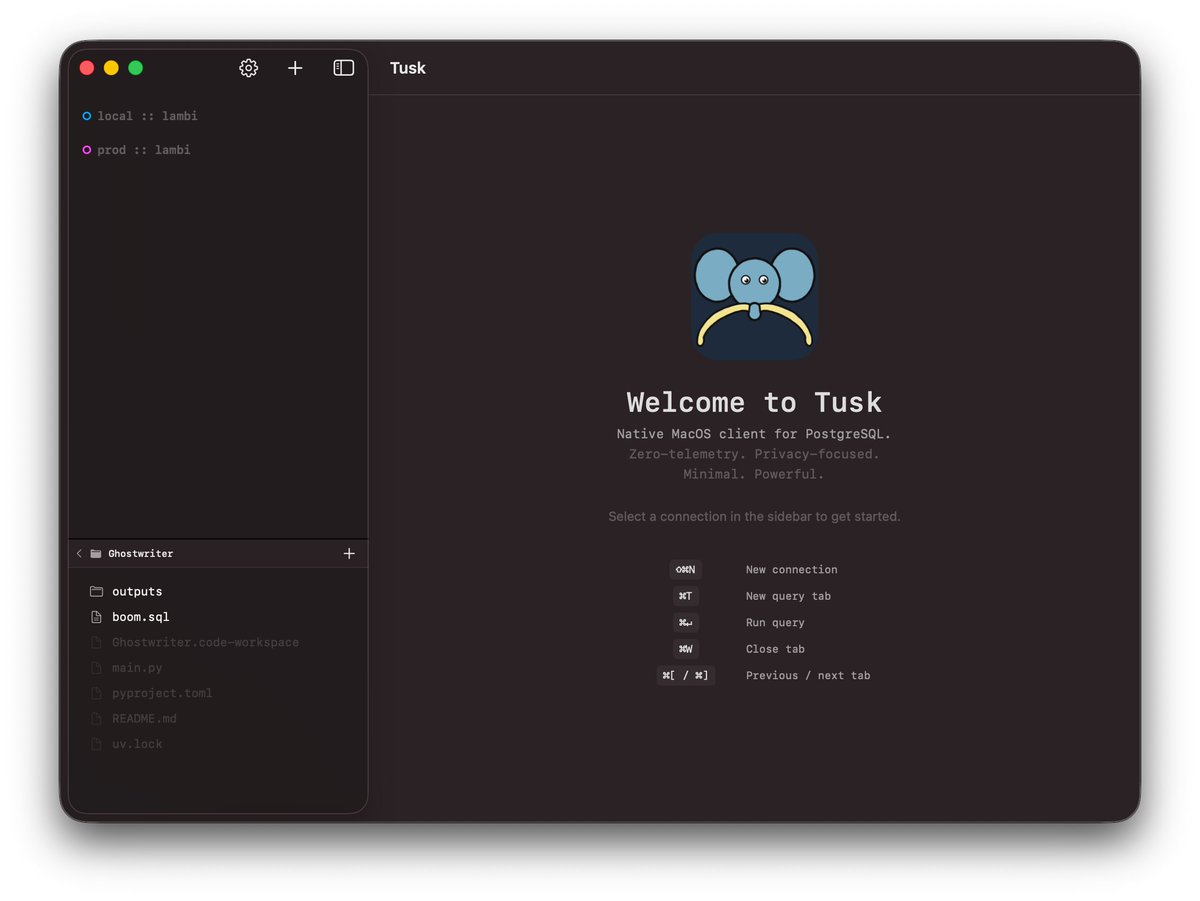Select the uv.lock file
1200x901 pixels.
(x=137, y=744)
